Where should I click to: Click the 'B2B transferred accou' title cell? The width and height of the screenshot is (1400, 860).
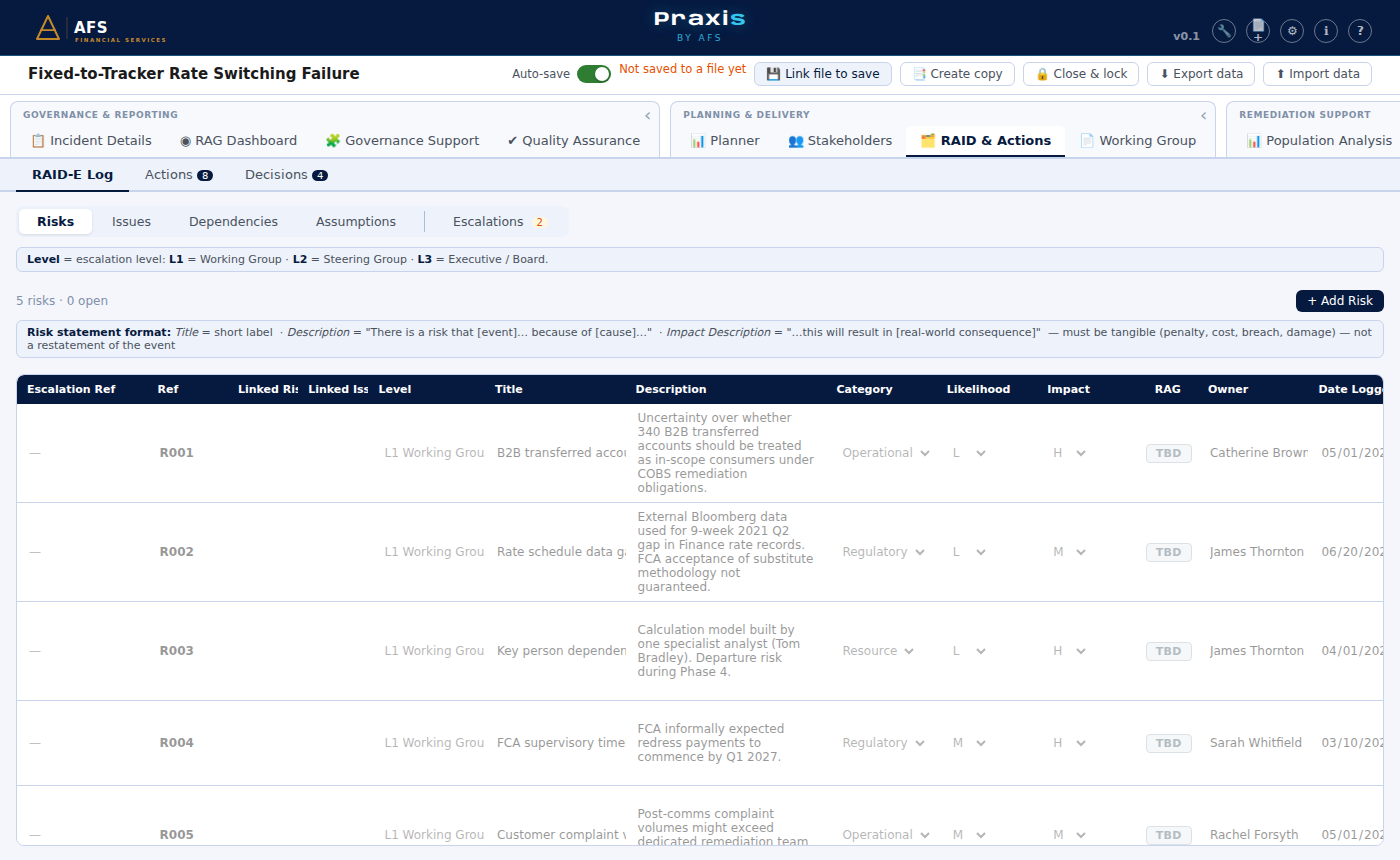pyautogui.click(x=561, y=453)
